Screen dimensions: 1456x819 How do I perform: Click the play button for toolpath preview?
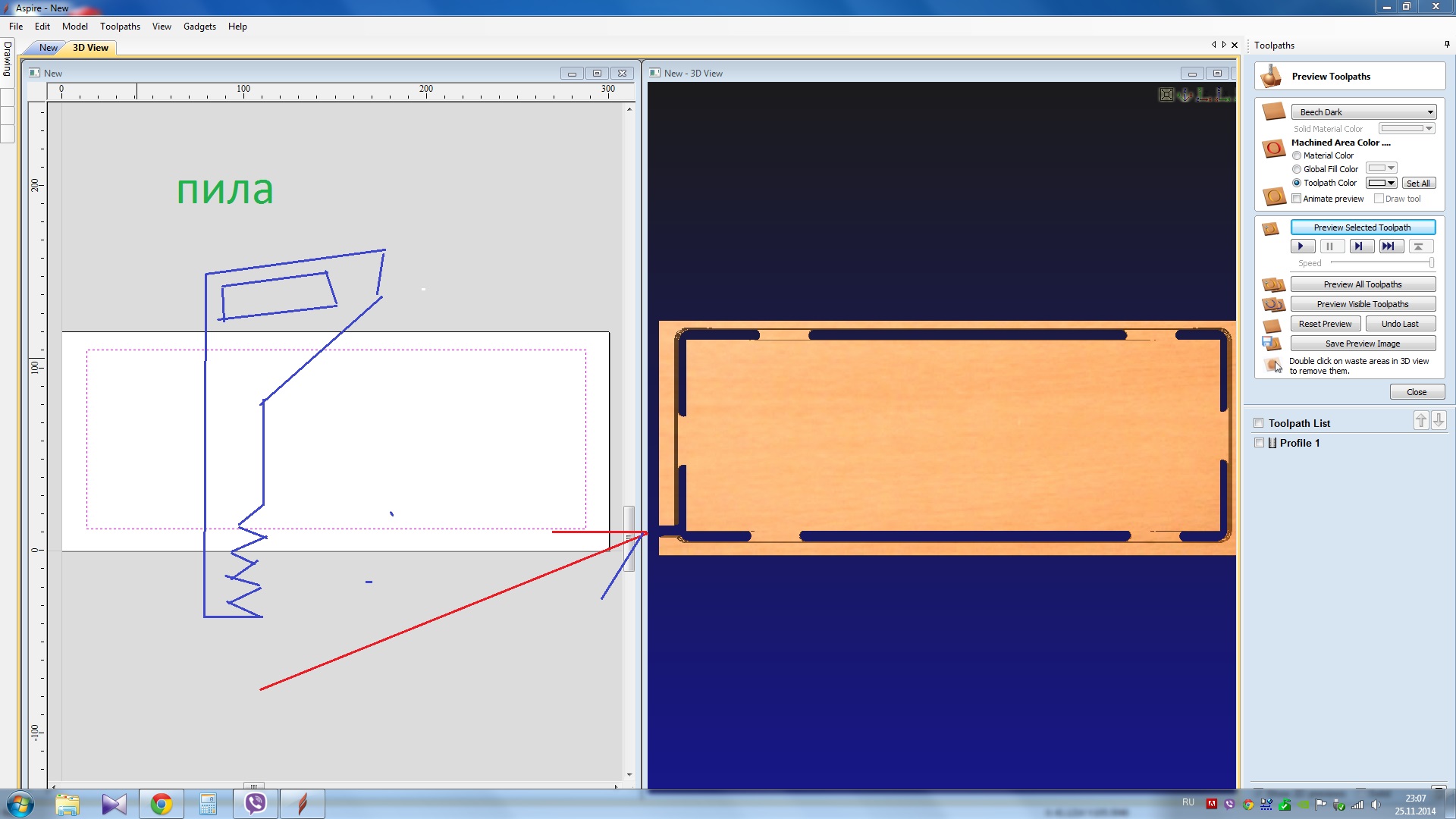coord(1301,246)
